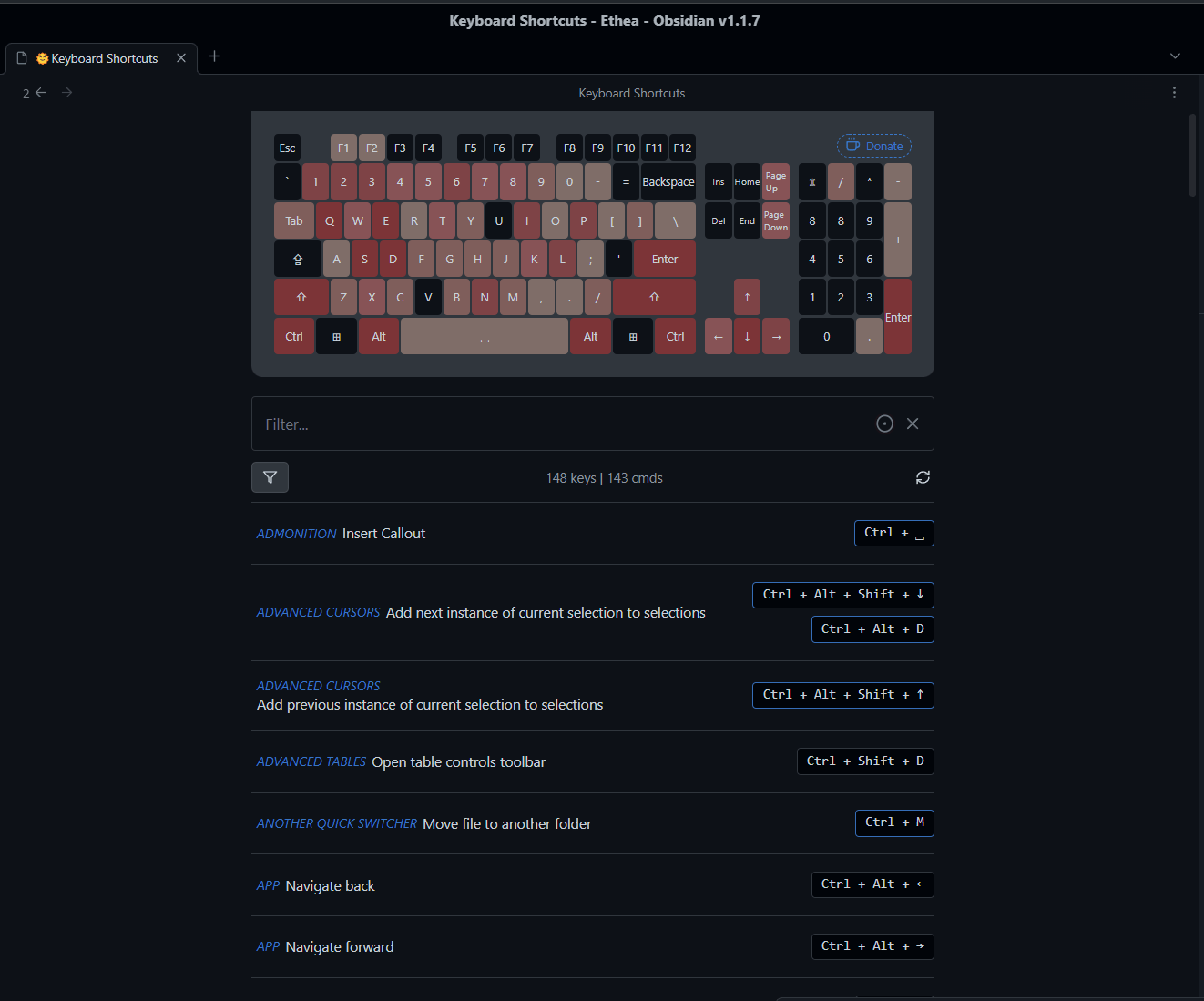Activate the key capture circle icon in filter
This screenshot has width=1204, height=1001.
tap(884, 424)
